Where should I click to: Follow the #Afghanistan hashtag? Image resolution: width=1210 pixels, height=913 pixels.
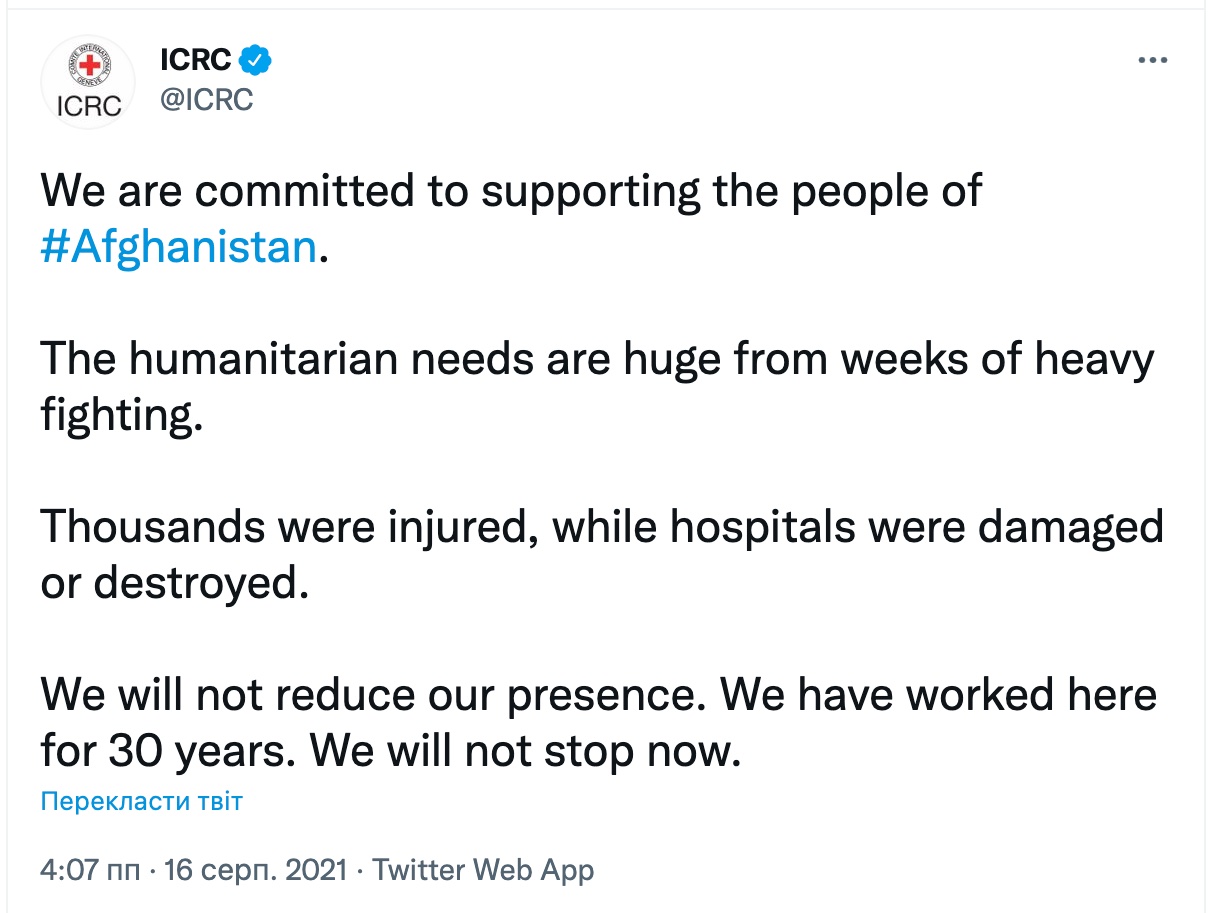pyautogui.click(x=179, y=246)
